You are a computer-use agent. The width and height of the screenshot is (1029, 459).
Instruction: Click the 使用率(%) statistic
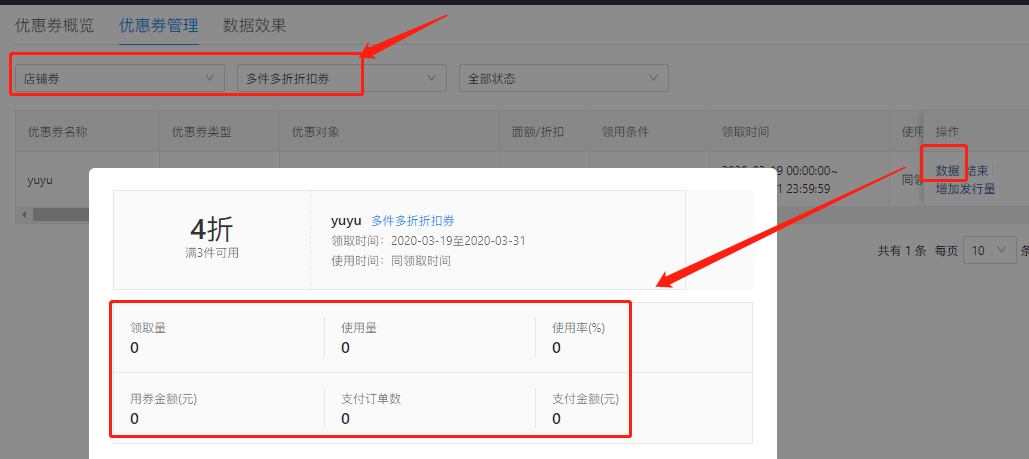579,338
